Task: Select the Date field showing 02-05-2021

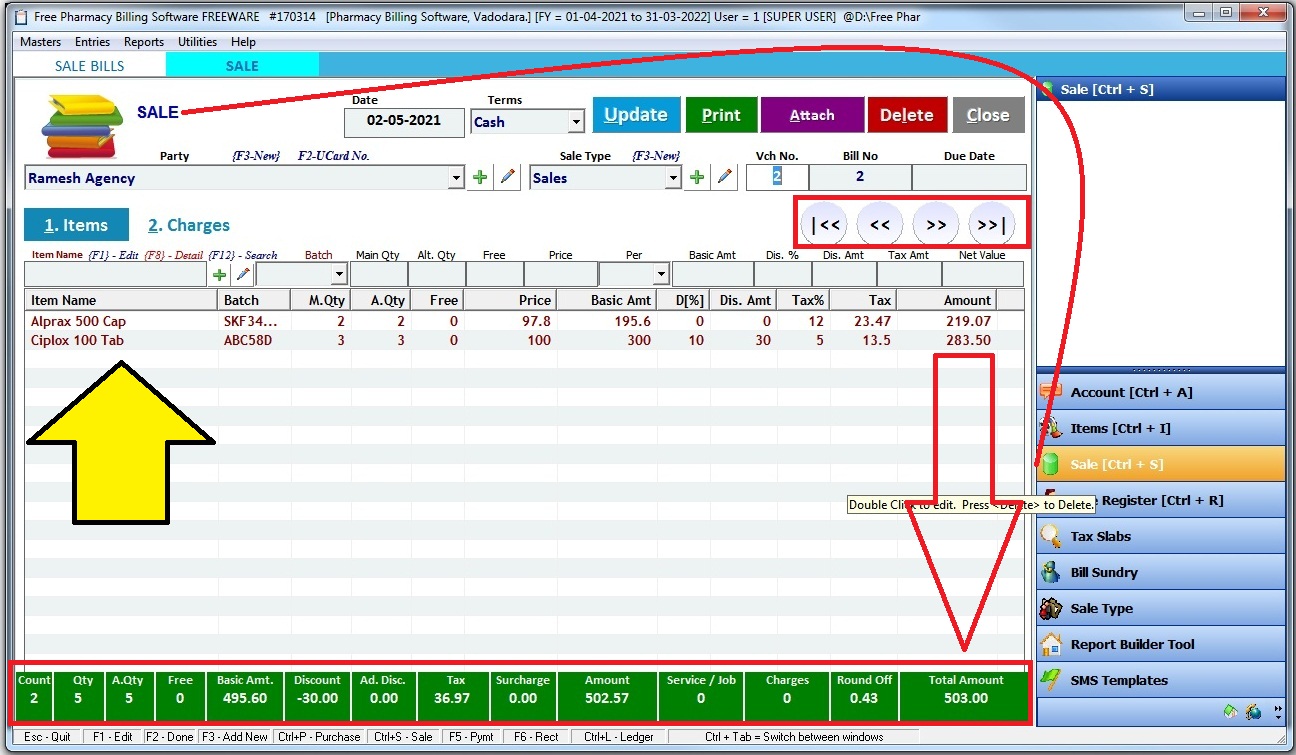Action: pos(403,122)
